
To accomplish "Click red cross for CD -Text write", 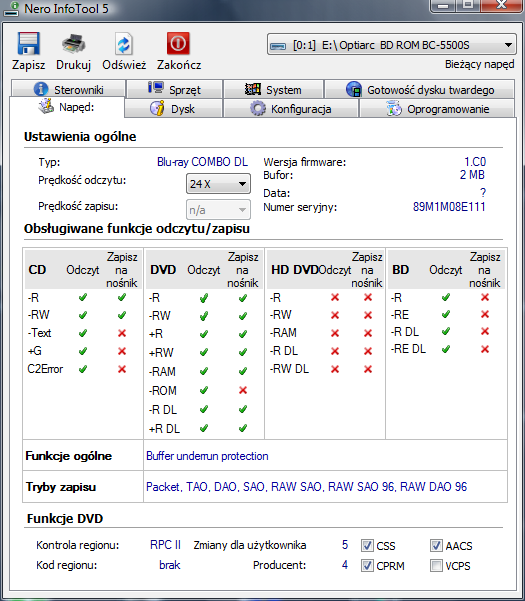I will pyautogui.click(x=122, y=333).
